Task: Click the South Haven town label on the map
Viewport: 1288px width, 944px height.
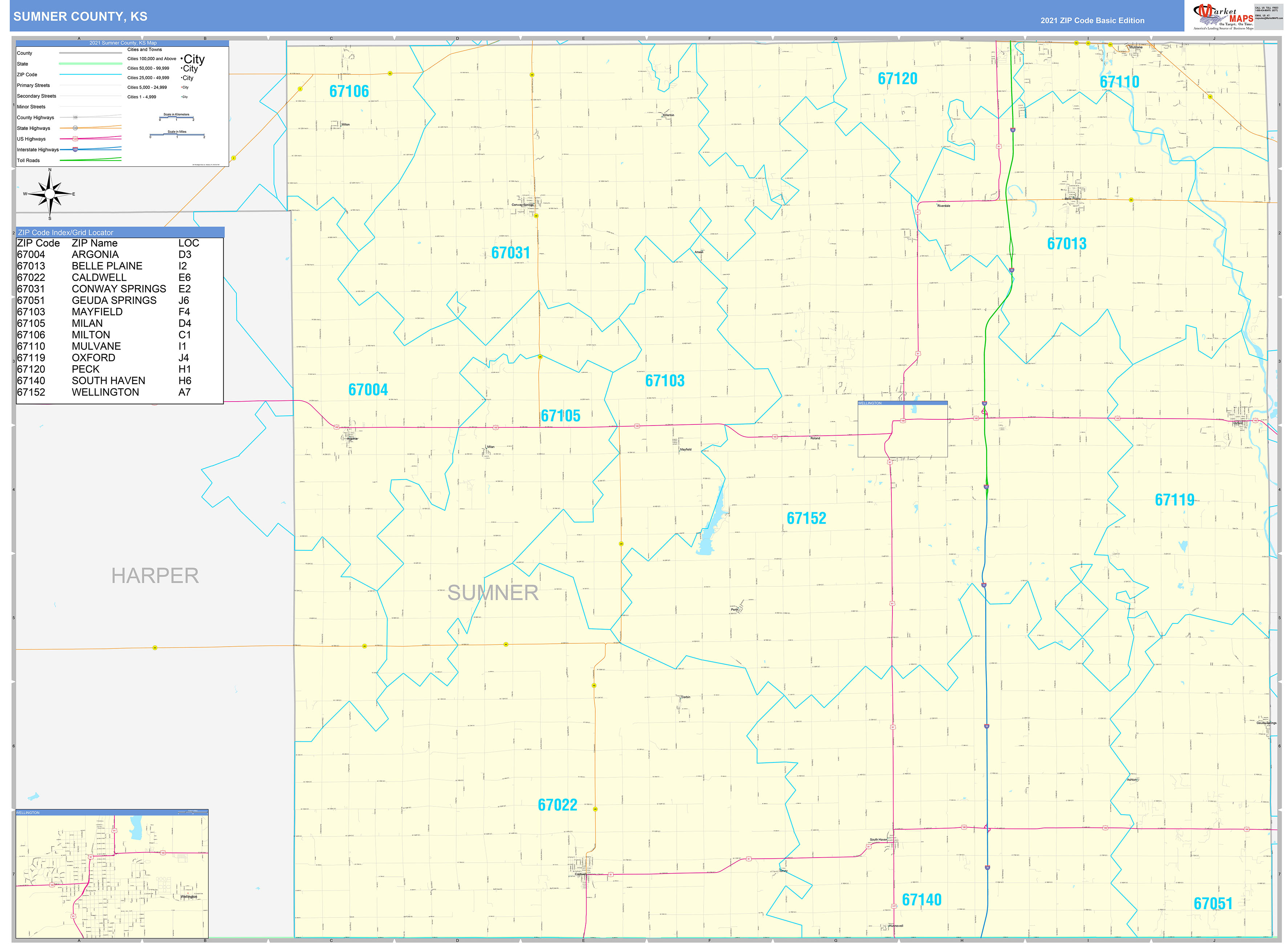Action: tap(879, 839)
